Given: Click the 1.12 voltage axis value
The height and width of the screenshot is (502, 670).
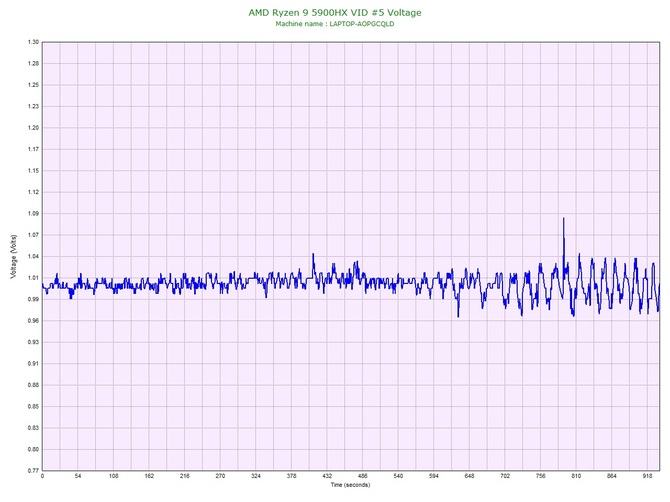Looking at the screenshot, I should tap(33, 192).
